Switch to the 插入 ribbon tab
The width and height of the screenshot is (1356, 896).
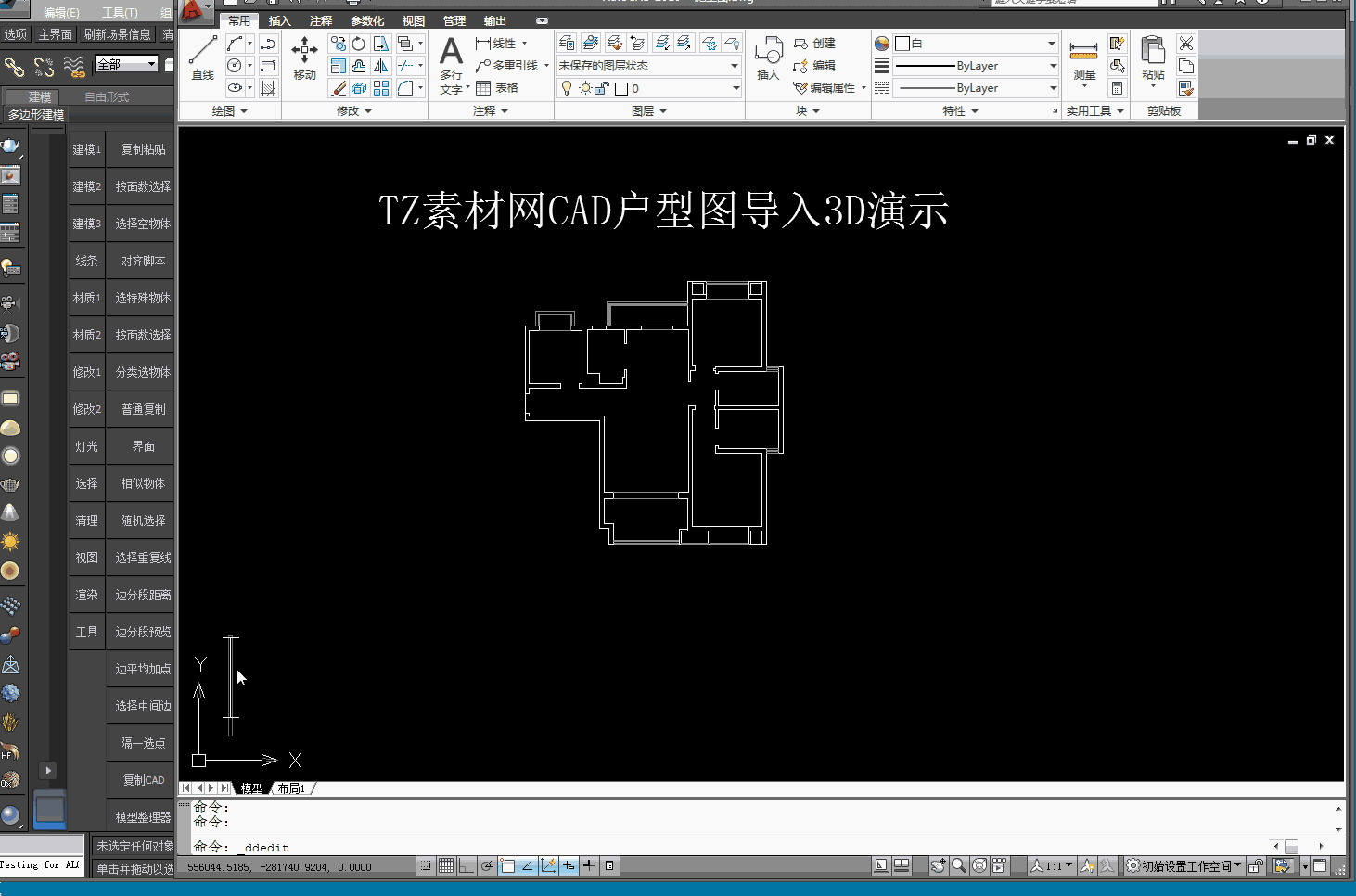[x=279, y=20]
